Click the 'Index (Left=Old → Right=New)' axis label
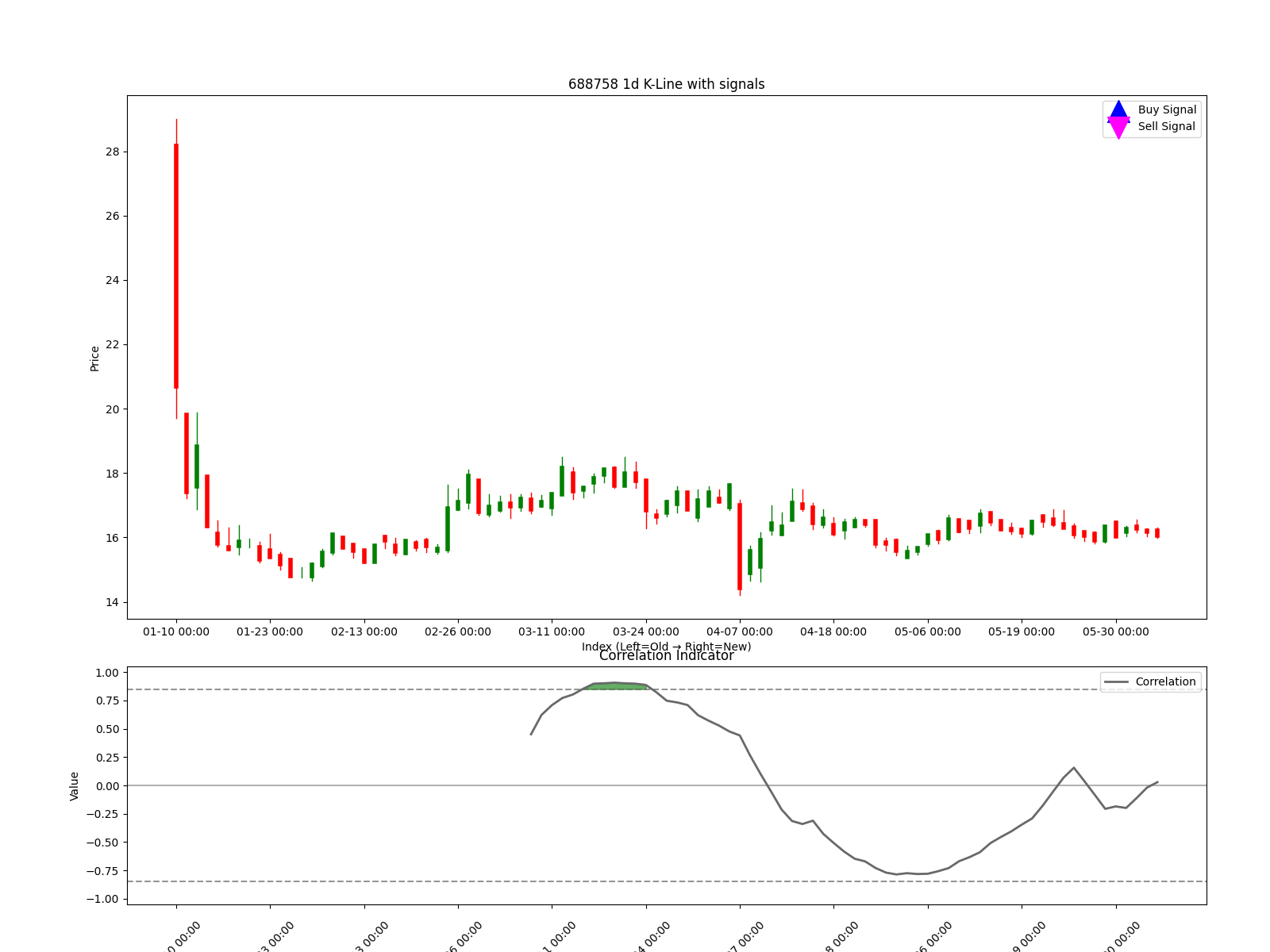Screen dimensions: 1270x952 (667, 647)
